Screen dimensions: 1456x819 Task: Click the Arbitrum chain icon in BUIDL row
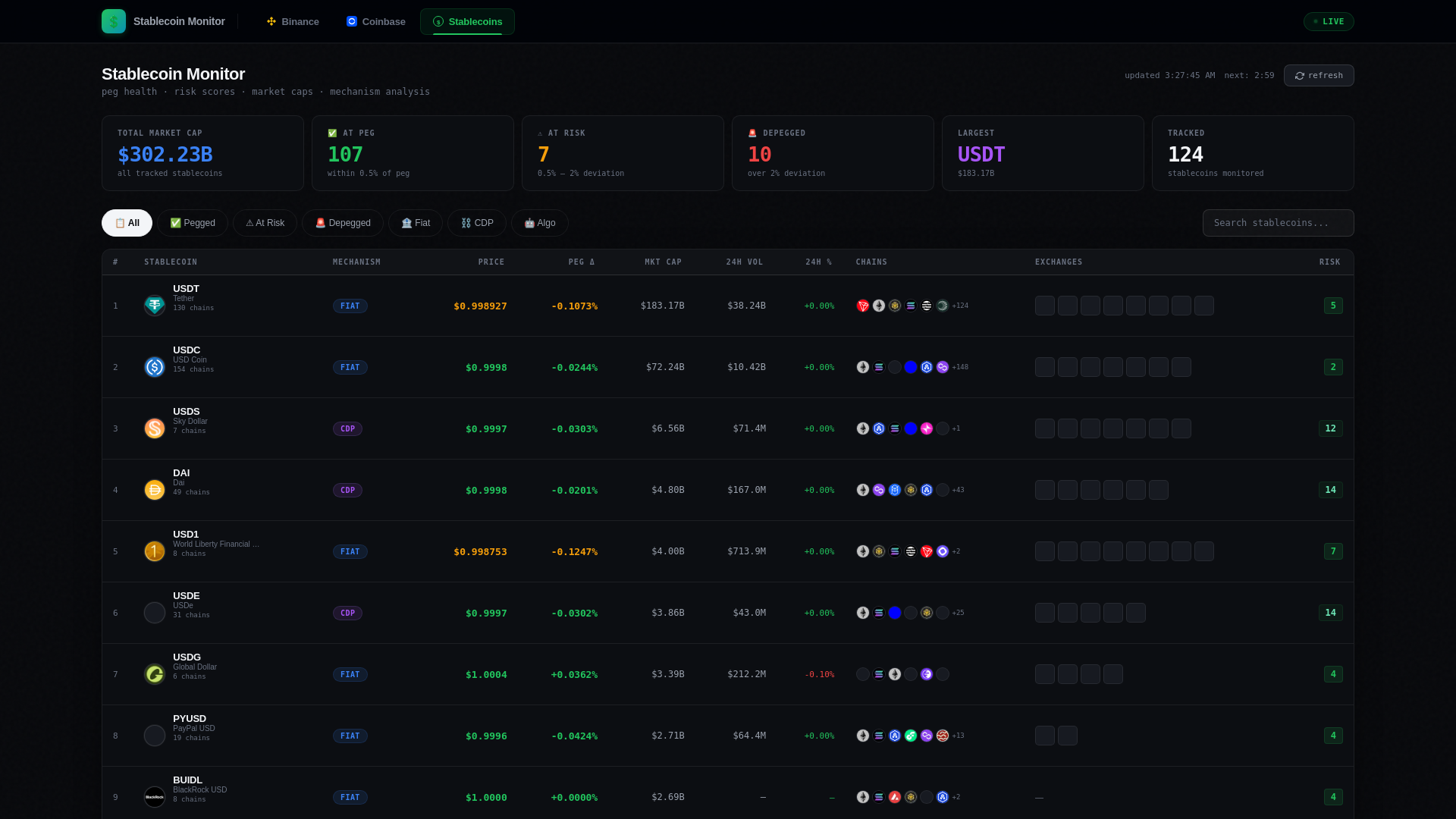(943, 797)
